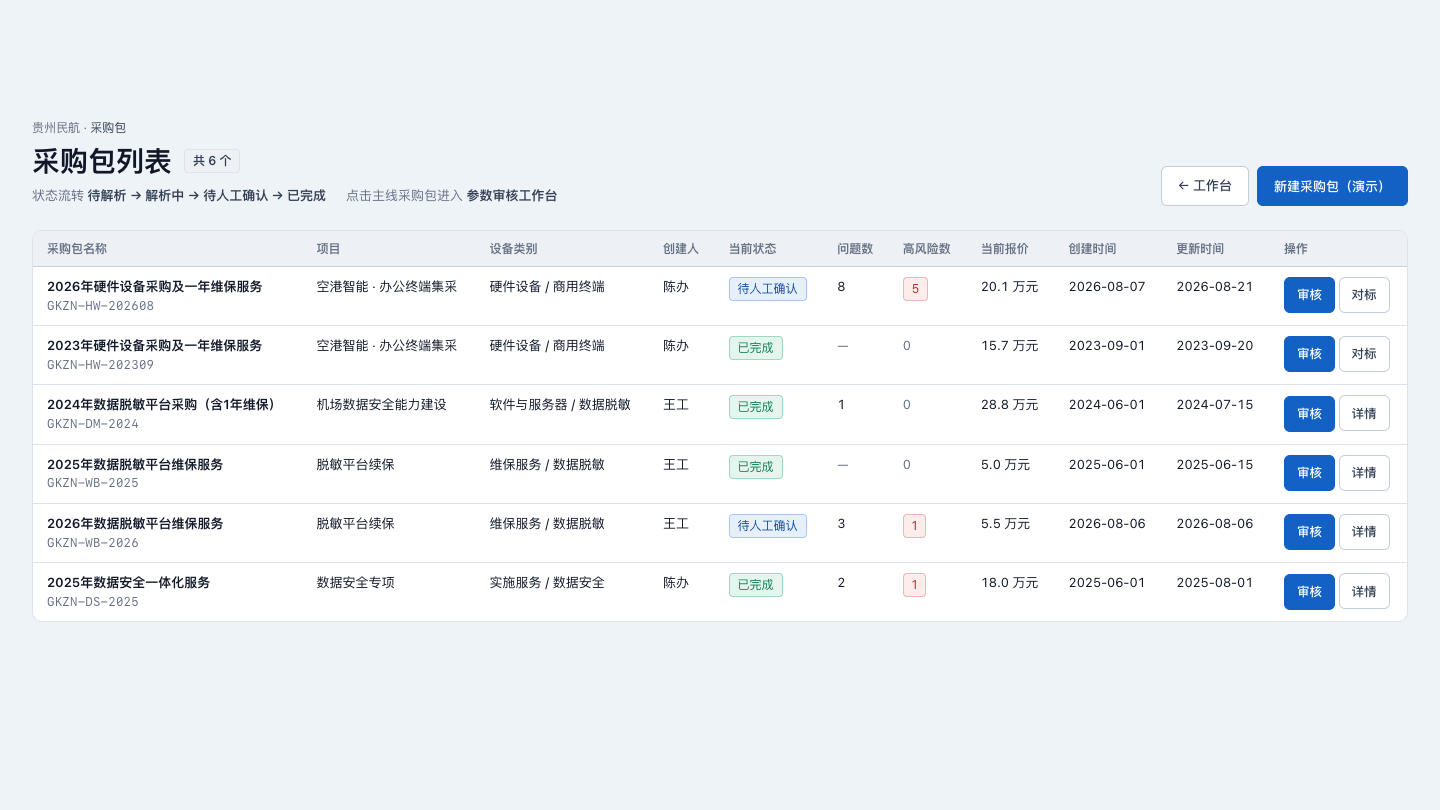Open 审核 for 2026年硬件设备采购及一年维保服务
Viewport: 1440px width, 810px height.
click(x=1309, y=295)
